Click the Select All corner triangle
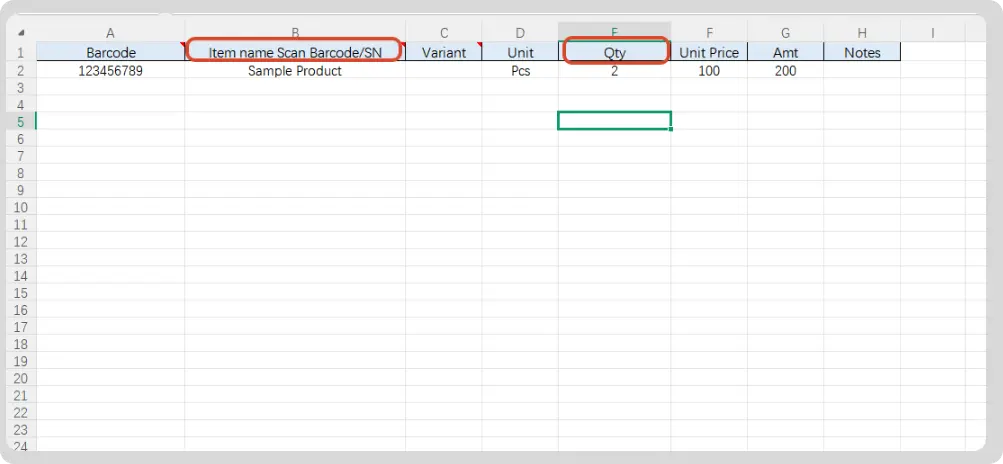This screenshot has height=464, width=1003. (x=21, y=33)
